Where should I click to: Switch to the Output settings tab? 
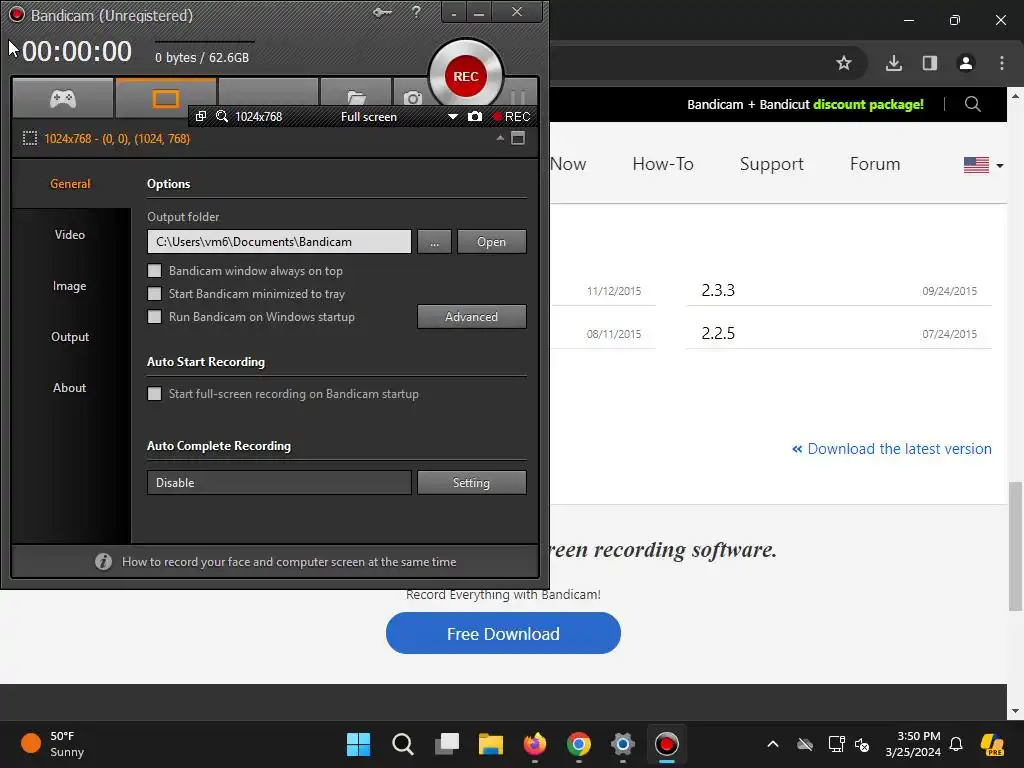point(70,336)
